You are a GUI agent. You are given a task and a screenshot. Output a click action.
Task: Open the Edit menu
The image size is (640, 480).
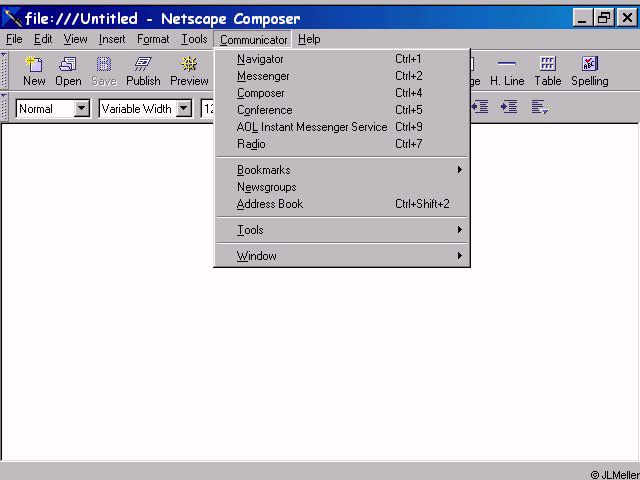point(43,39)
